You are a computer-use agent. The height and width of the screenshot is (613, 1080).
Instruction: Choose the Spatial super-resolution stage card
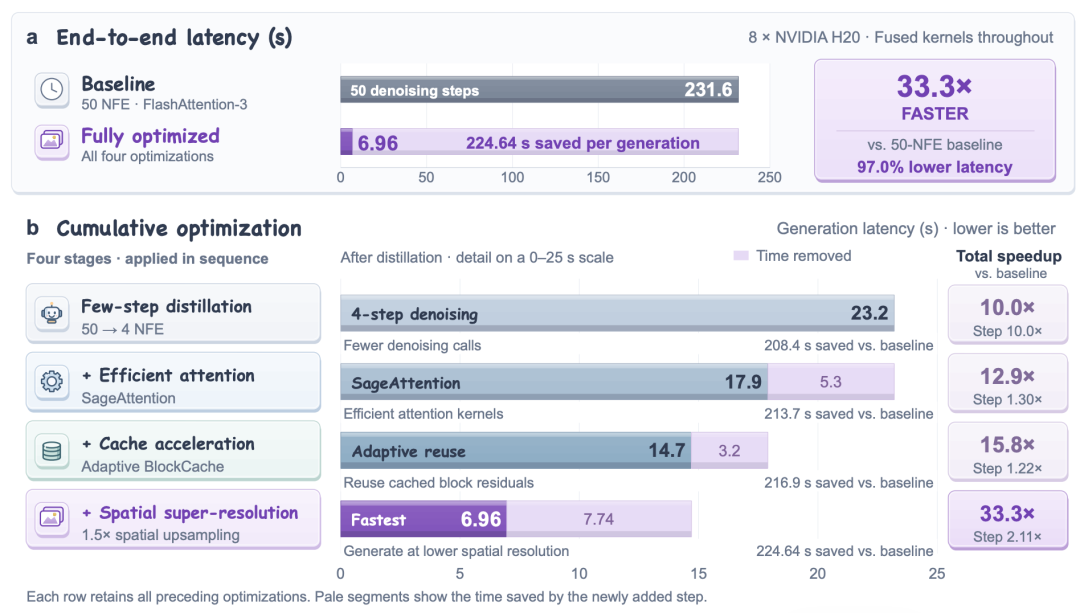coord(174,519)
